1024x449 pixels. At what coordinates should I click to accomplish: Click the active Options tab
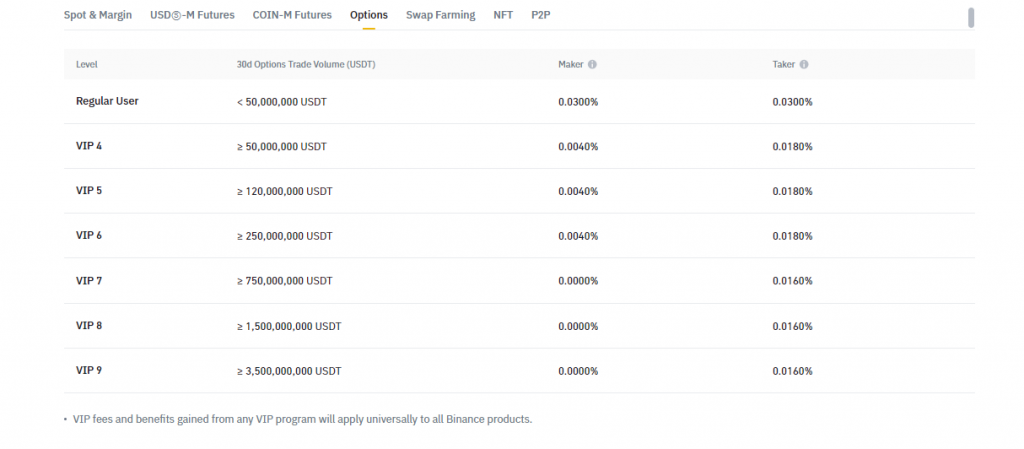coord(369,16)
